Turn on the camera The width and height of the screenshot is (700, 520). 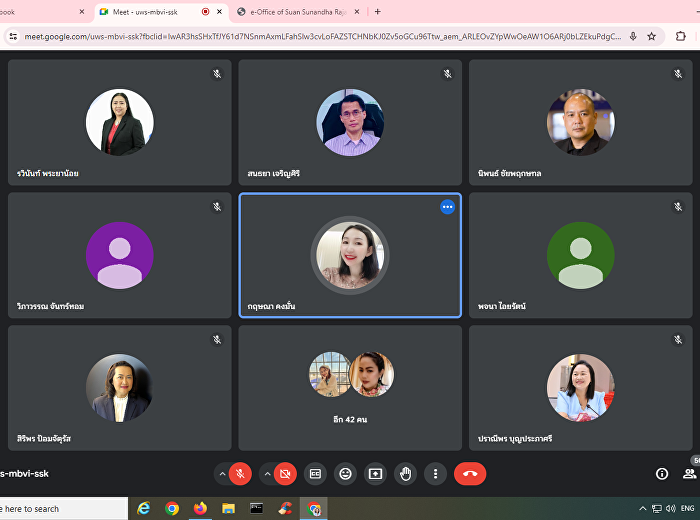[x=286, y=474]
